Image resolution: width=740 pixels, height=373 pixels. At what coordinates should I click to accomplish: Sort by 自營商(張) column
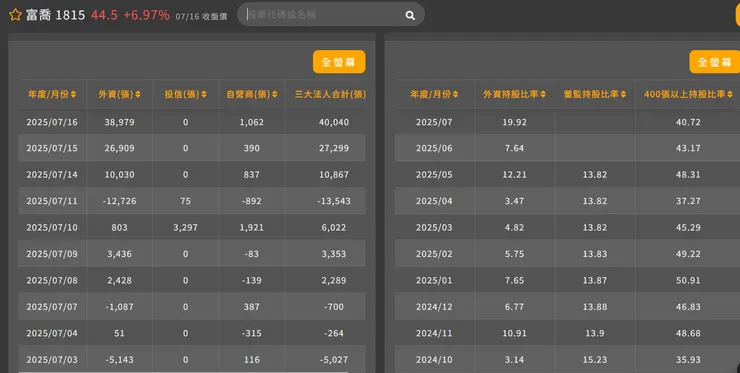click(252, 94)
